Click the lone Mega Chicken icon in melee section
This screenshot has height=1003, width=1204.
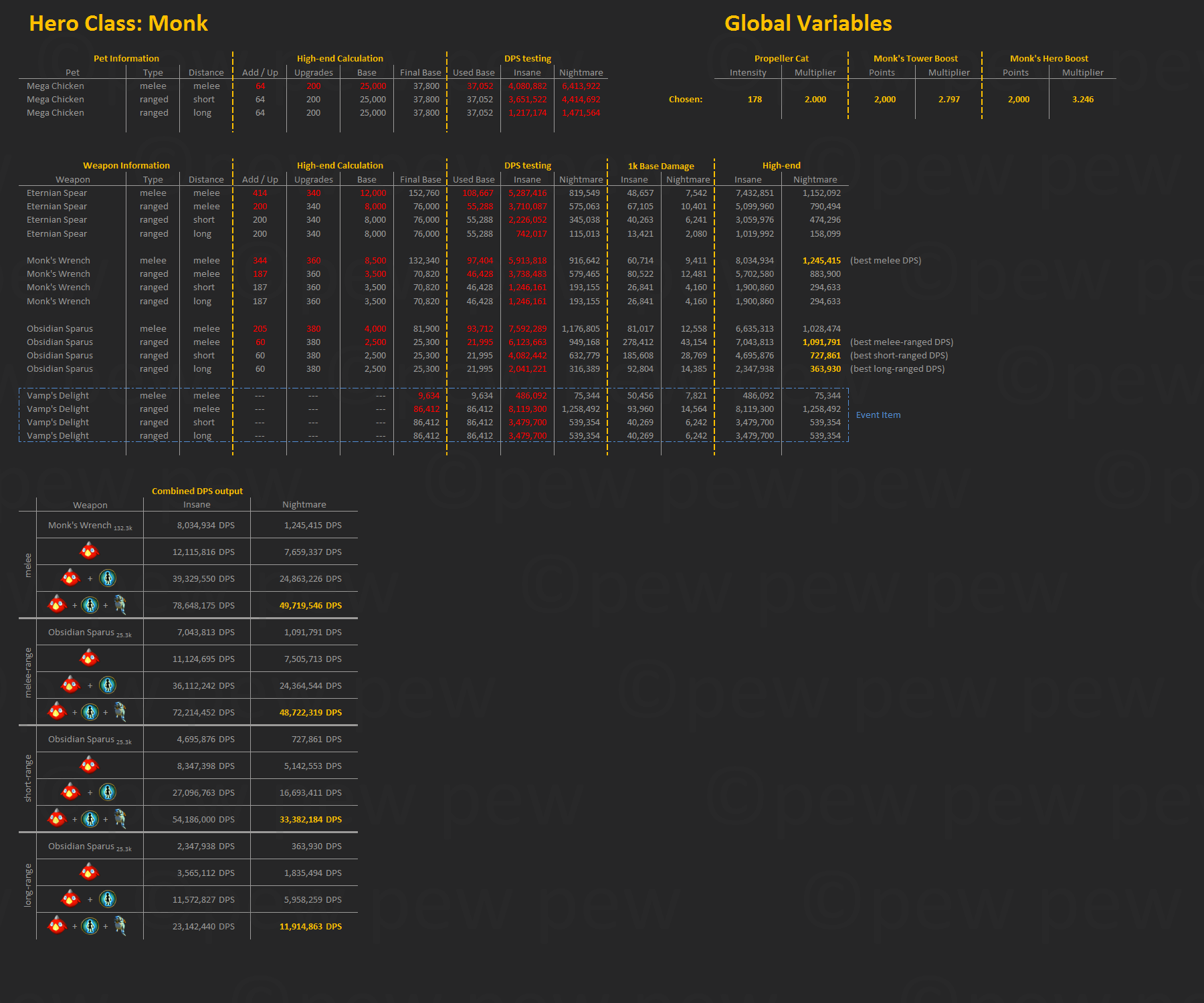pos(89,552)
